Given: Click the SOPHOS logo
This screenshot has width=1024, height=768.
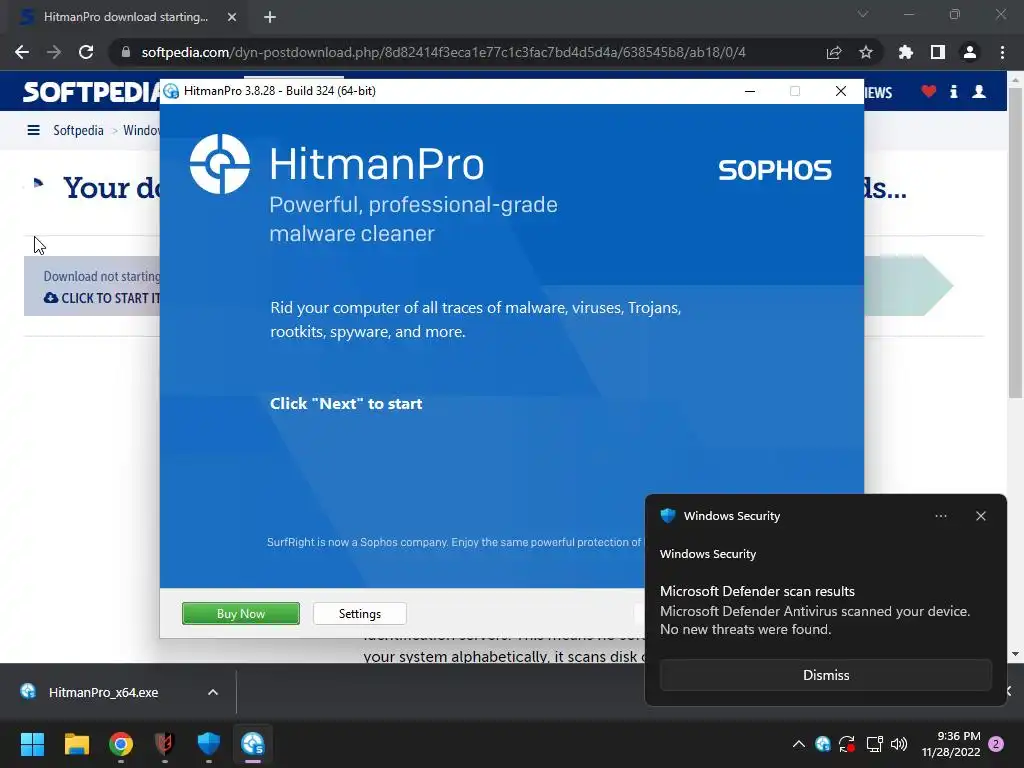Looking at the screenshot, I should [775, 170].
